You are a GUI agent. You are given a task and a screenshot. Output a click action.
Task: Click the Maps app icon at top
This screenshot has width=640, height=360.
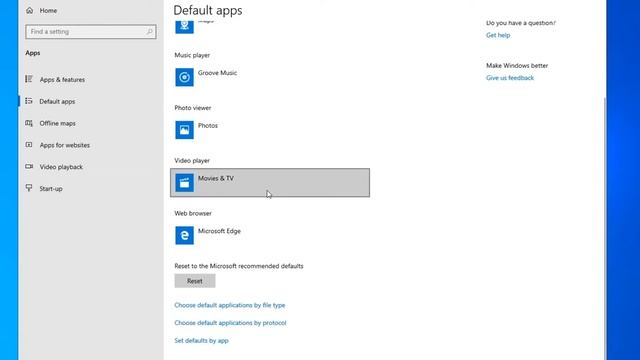point(184,26)
